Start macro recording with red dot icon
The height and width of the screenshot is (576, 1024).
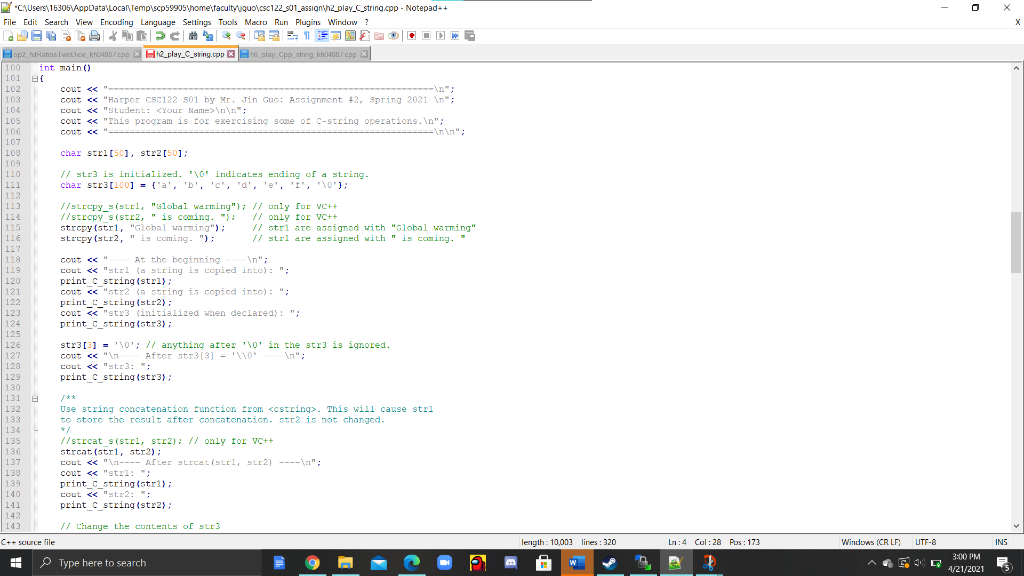[x=411, y=36]
